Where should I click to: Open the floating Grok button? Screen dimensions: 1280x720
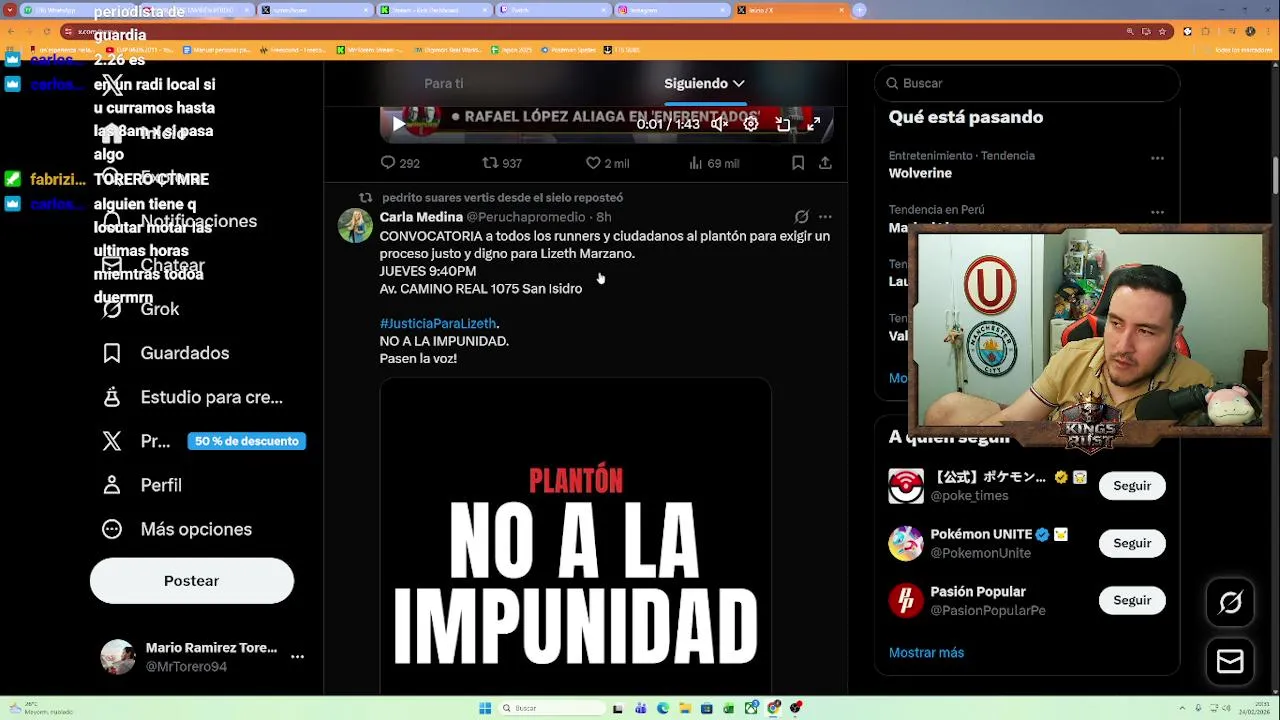tap(1230, 602)
